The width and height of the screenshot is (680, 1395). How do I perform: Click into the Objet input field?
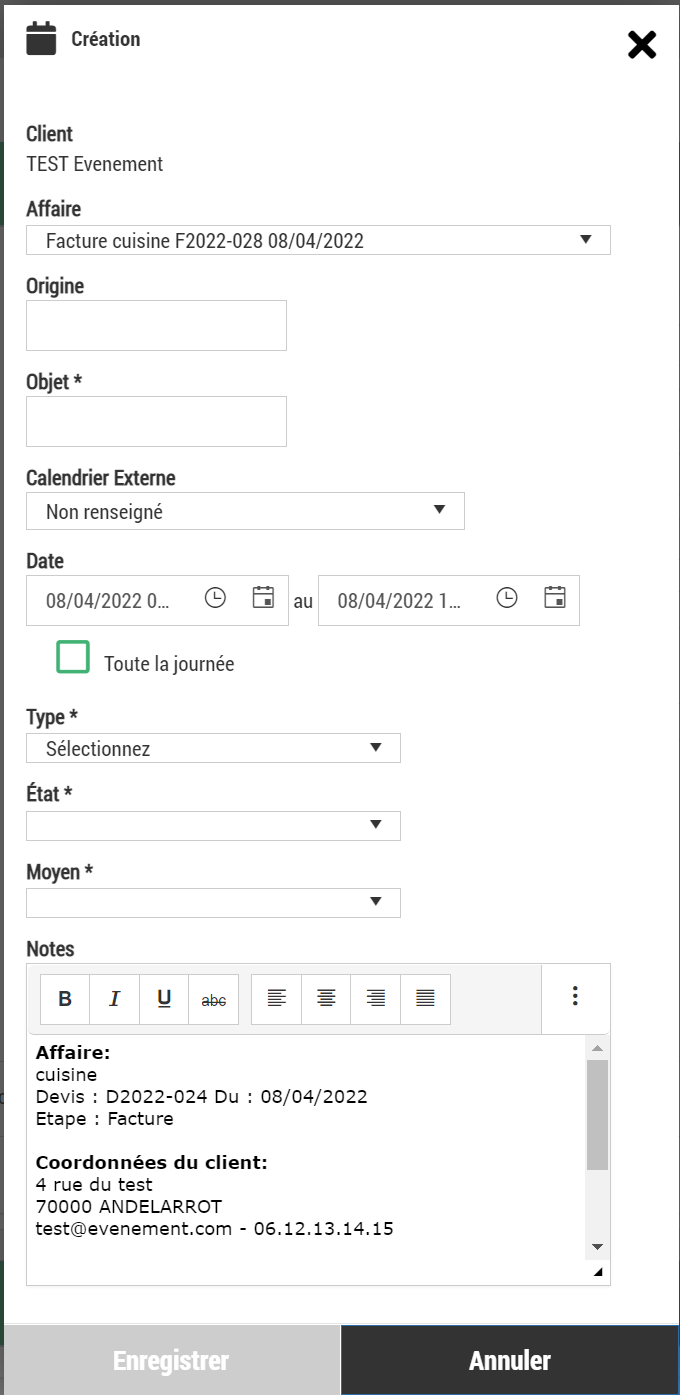click(156, 421)
